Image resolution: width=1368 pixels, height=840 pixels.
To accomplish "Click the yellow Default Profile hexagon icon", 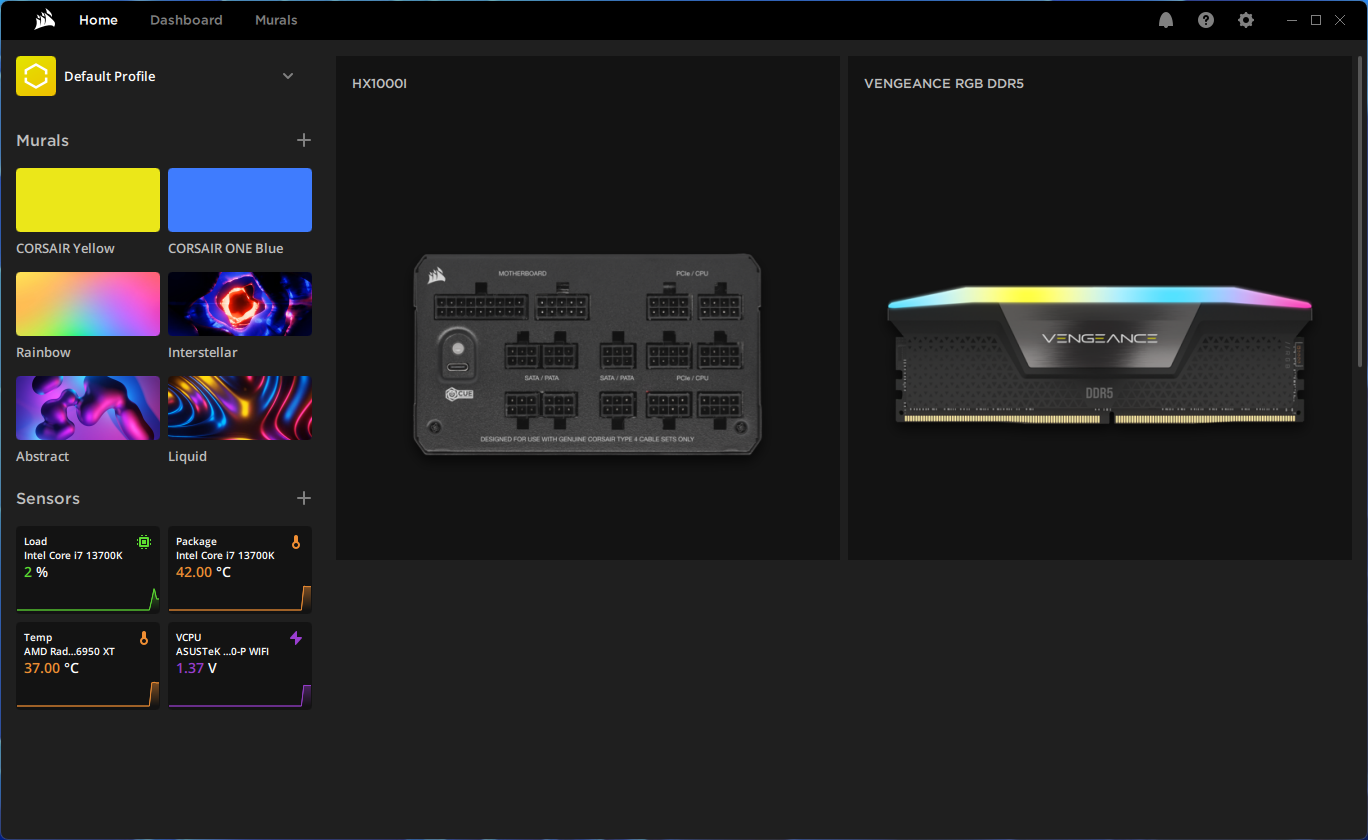I will (x=36, y=76).
